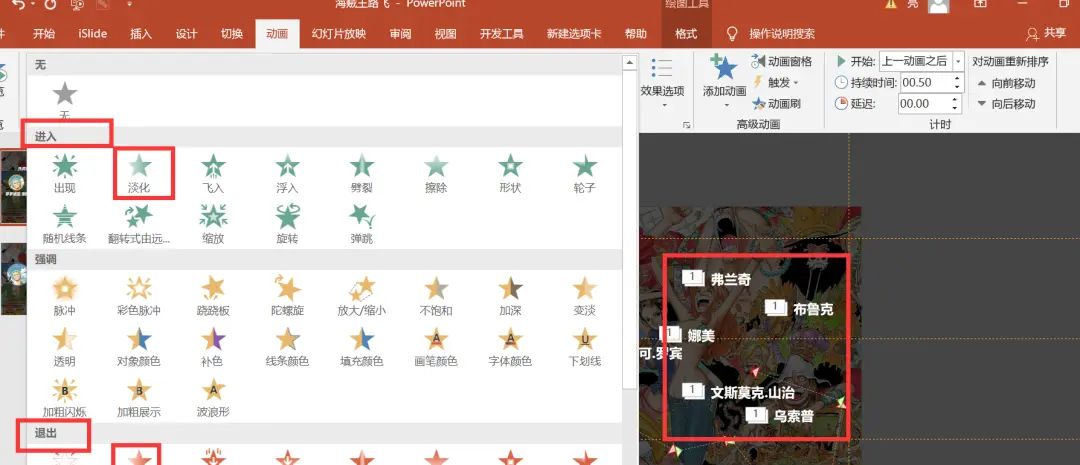Open the 开始 timing dropdown
The image size is (1080, 465).
922,61
